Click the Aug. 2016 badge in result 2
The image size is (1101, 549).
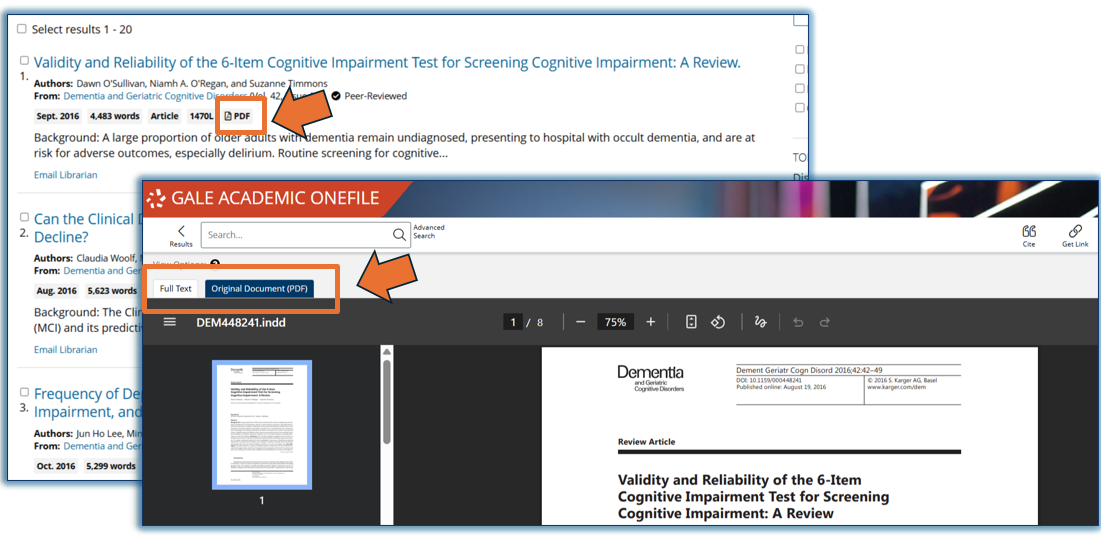[x=58, y=291]
